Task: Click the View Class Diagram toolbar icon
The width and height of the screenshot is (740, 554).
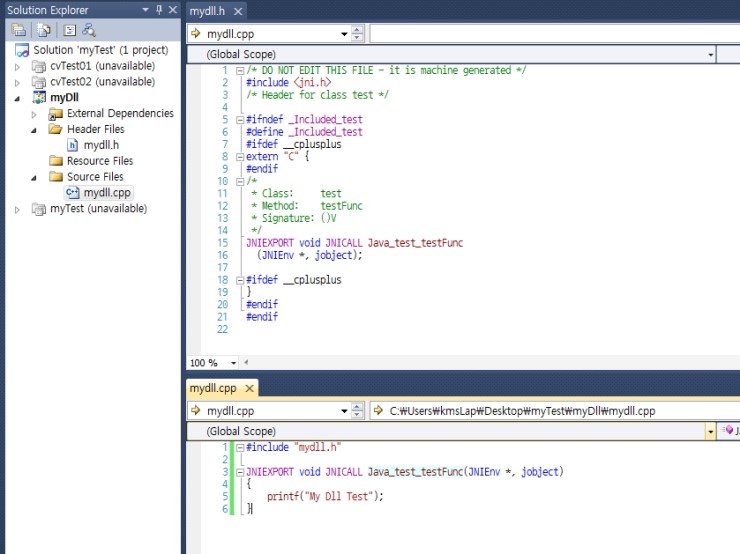Action: tap(89, 30)
